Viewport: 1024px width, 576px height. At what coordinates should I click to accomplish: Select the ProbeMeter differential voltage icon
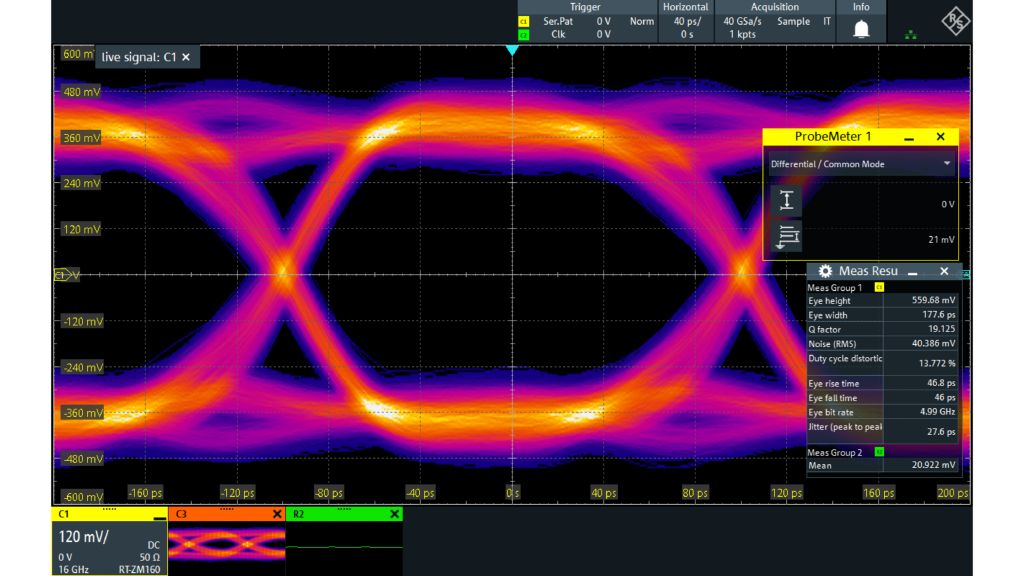click(x=786, y=201)
